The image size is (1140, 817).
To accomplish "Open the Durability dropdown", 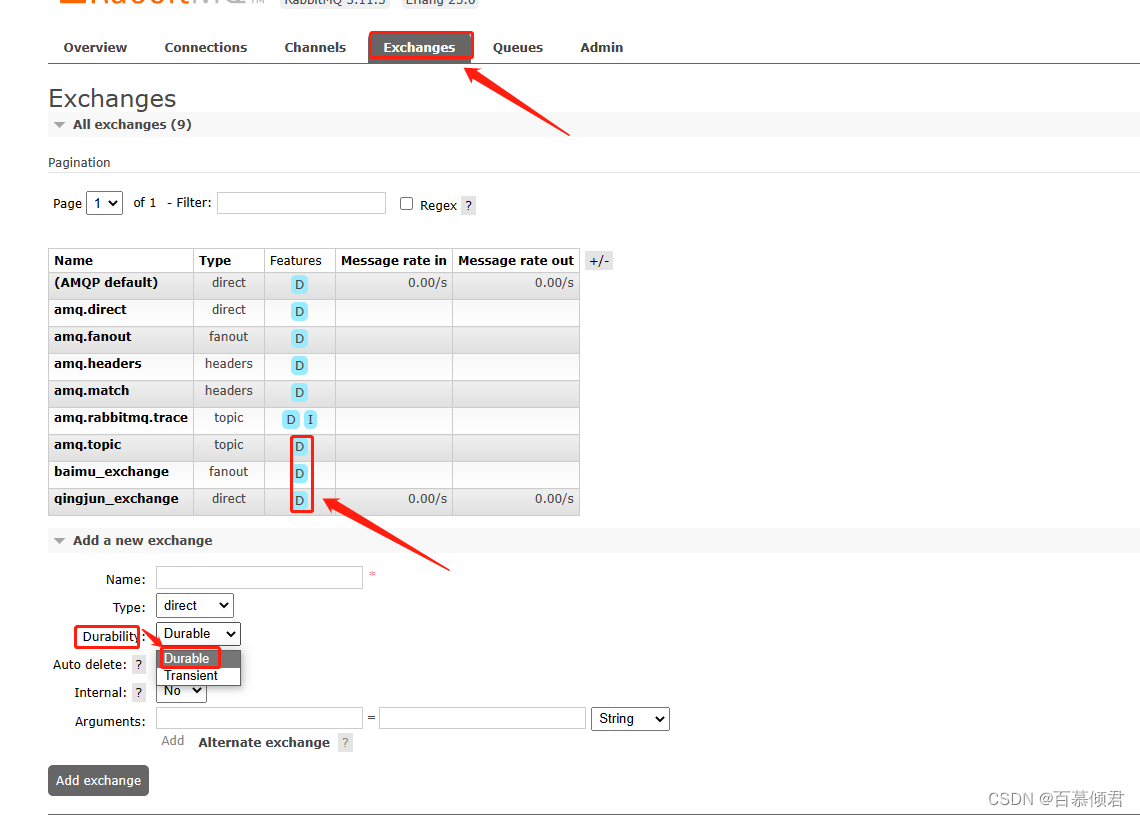I will [x=198, y=634].
